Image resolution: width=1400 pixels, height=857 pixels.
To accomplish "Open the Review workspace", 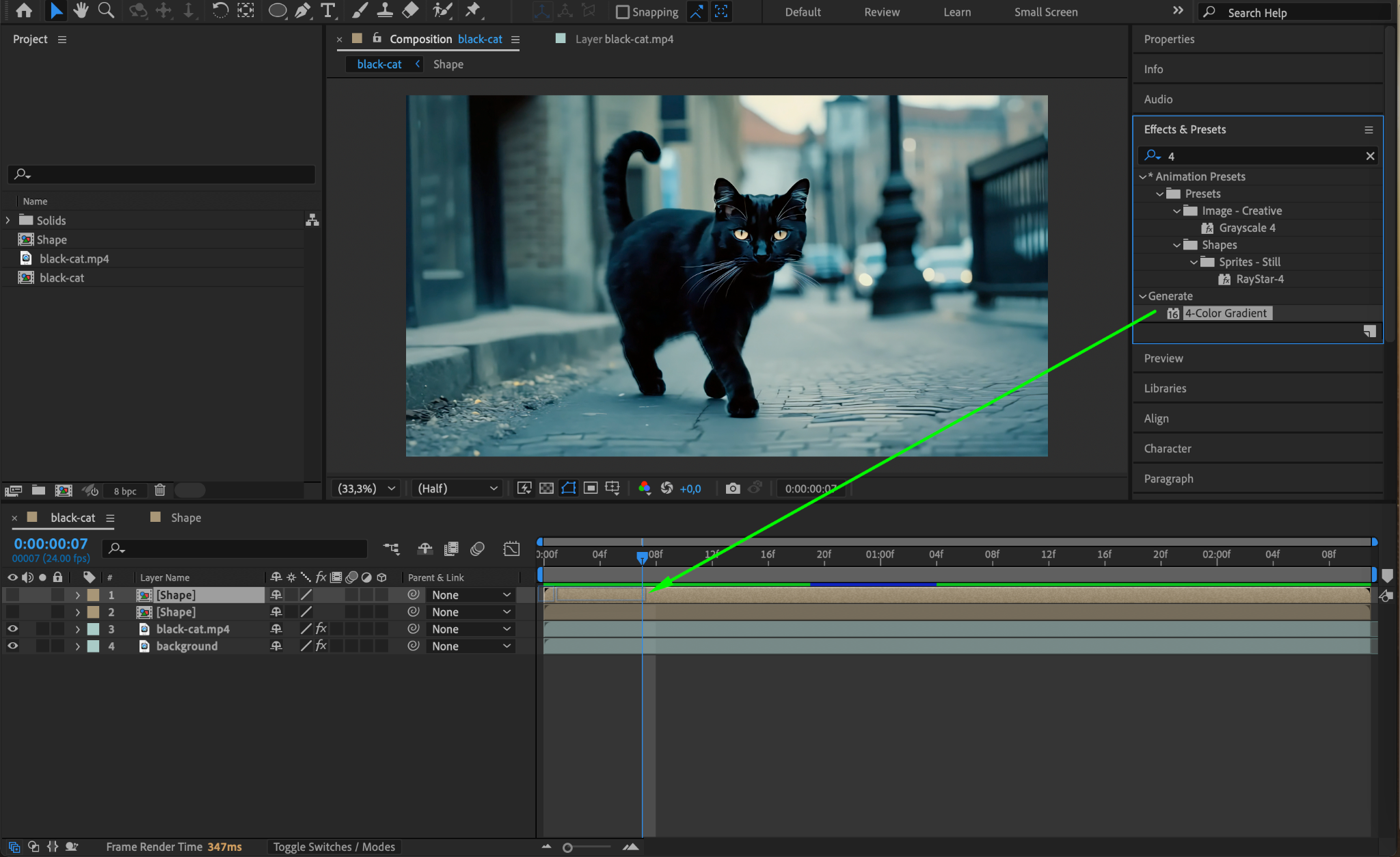I will (882, 12).
